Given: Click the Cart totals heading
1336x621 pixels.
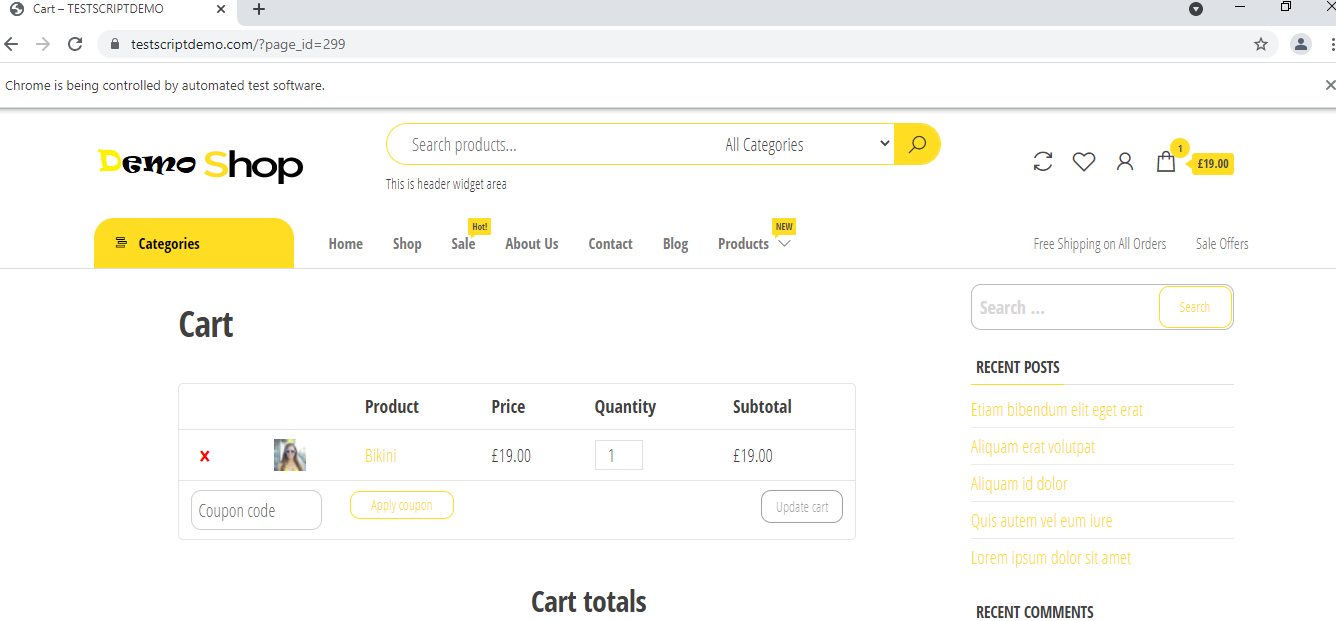Looking at the screenshot, I should click(589, 602).
